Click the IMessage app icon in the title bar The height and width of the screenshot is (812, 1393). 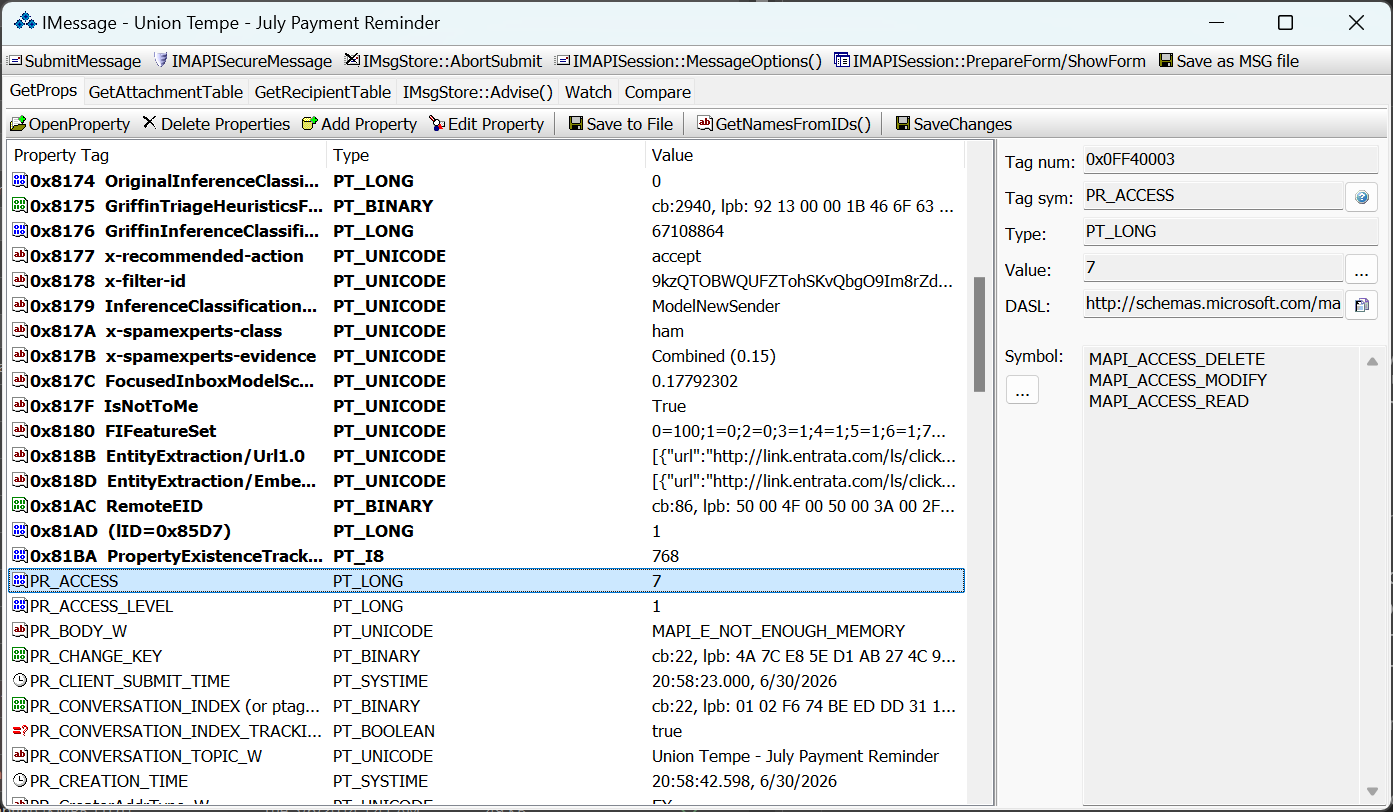(24, 22)
